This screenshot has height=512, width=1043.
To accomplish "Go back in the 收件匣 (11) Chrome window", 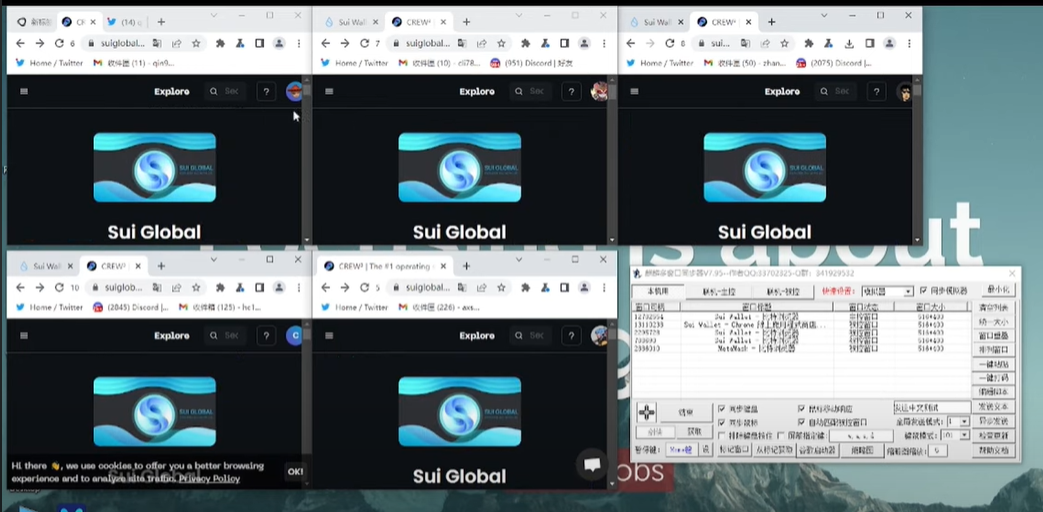I will point(20,43).
